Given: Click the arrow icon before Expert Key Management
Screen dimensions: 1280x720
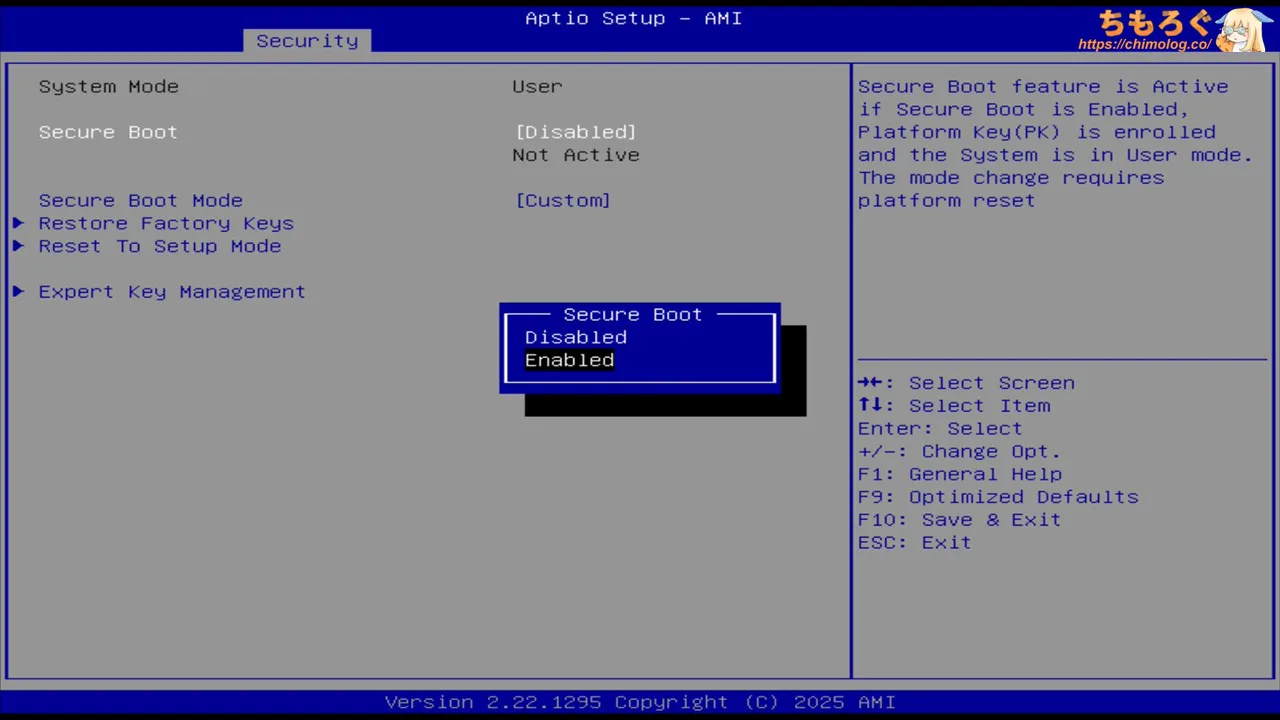Looking at the screenshot, I should tap(18, 292).
